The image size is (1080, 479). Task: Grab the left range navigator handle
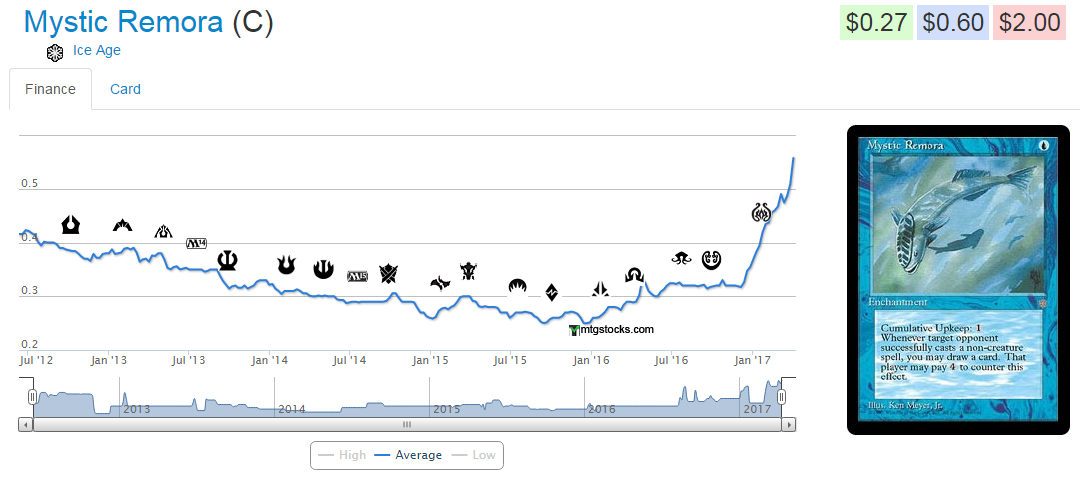tap(33, 397)
